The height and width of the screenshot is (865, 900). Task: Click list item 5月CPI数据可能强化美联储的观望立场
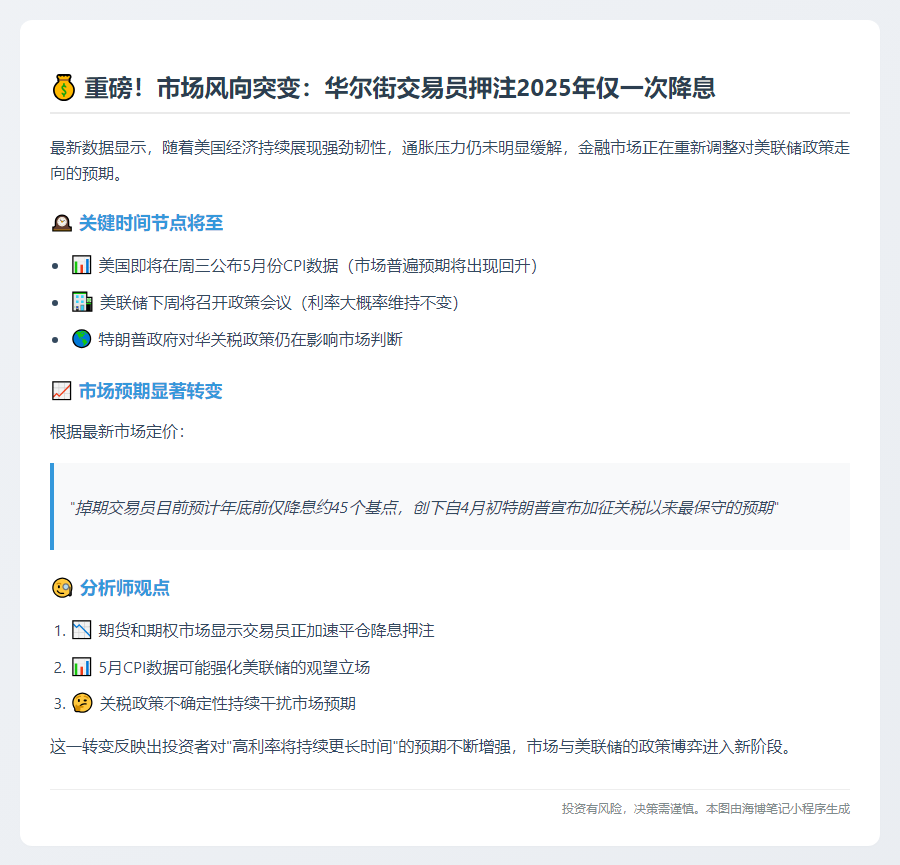(234, 667)
